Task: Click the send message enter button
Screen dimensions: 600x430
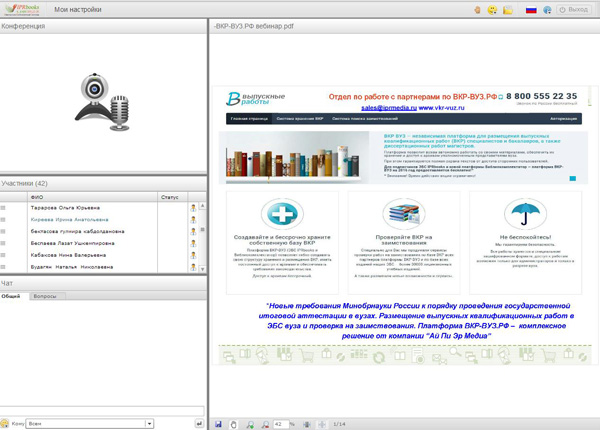Action: [x=199, y=423]
